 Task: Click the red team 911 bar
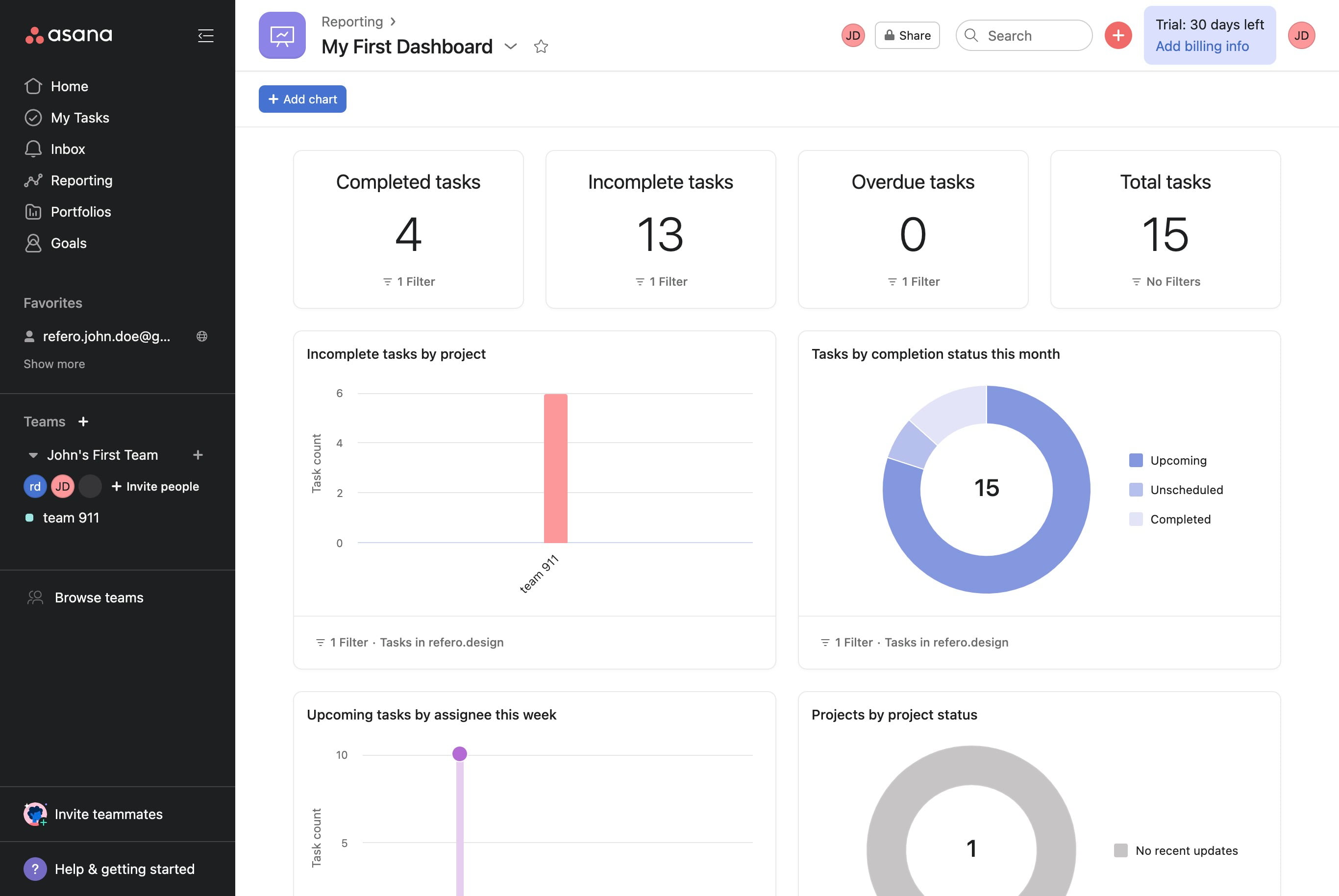(x=555, y=468)
